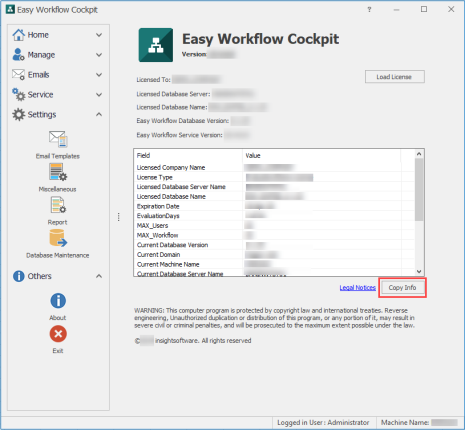Expand the Emails section chevron
Screen dimensions: 465x430
(x=99, y=75)
